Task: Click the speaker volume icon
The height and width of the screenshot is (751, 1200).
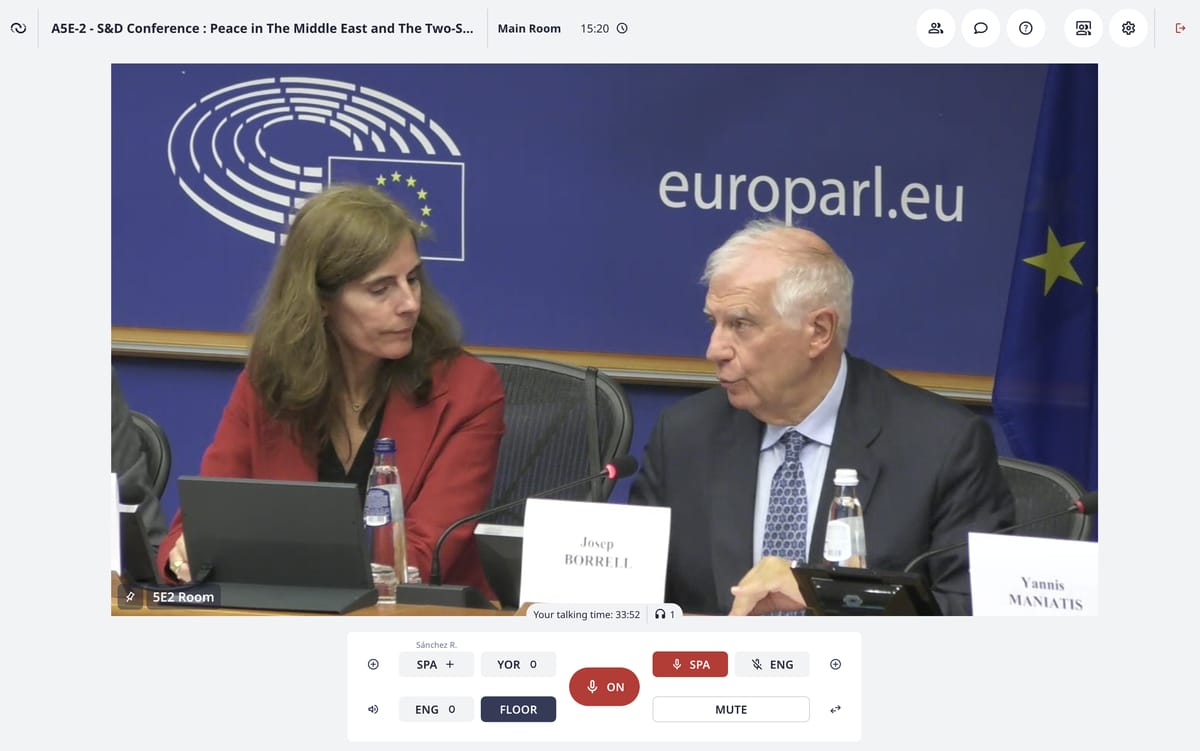Action: click(373, 709)
